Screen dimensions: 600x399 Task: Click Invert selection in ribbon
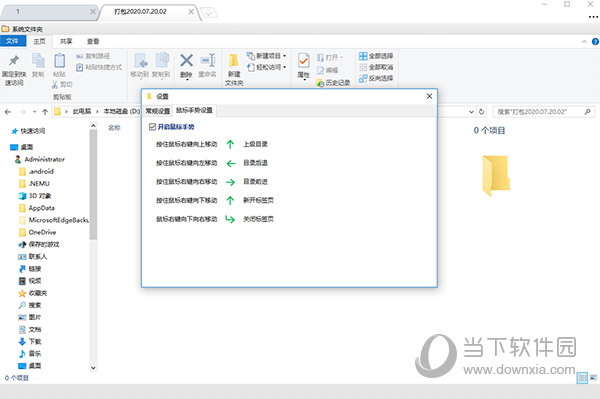click(x=376, y=78)
